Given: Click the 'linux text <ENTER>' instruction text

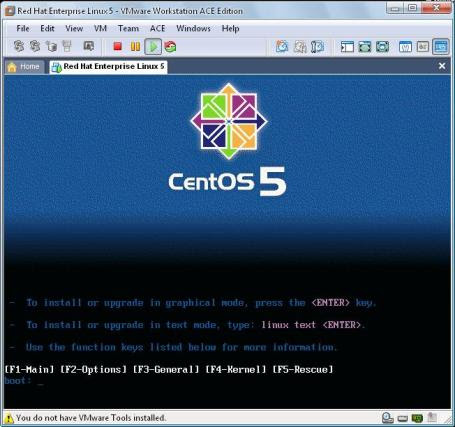Looking at the screenshot, I should pyautogui.click(x=311, y=325).
